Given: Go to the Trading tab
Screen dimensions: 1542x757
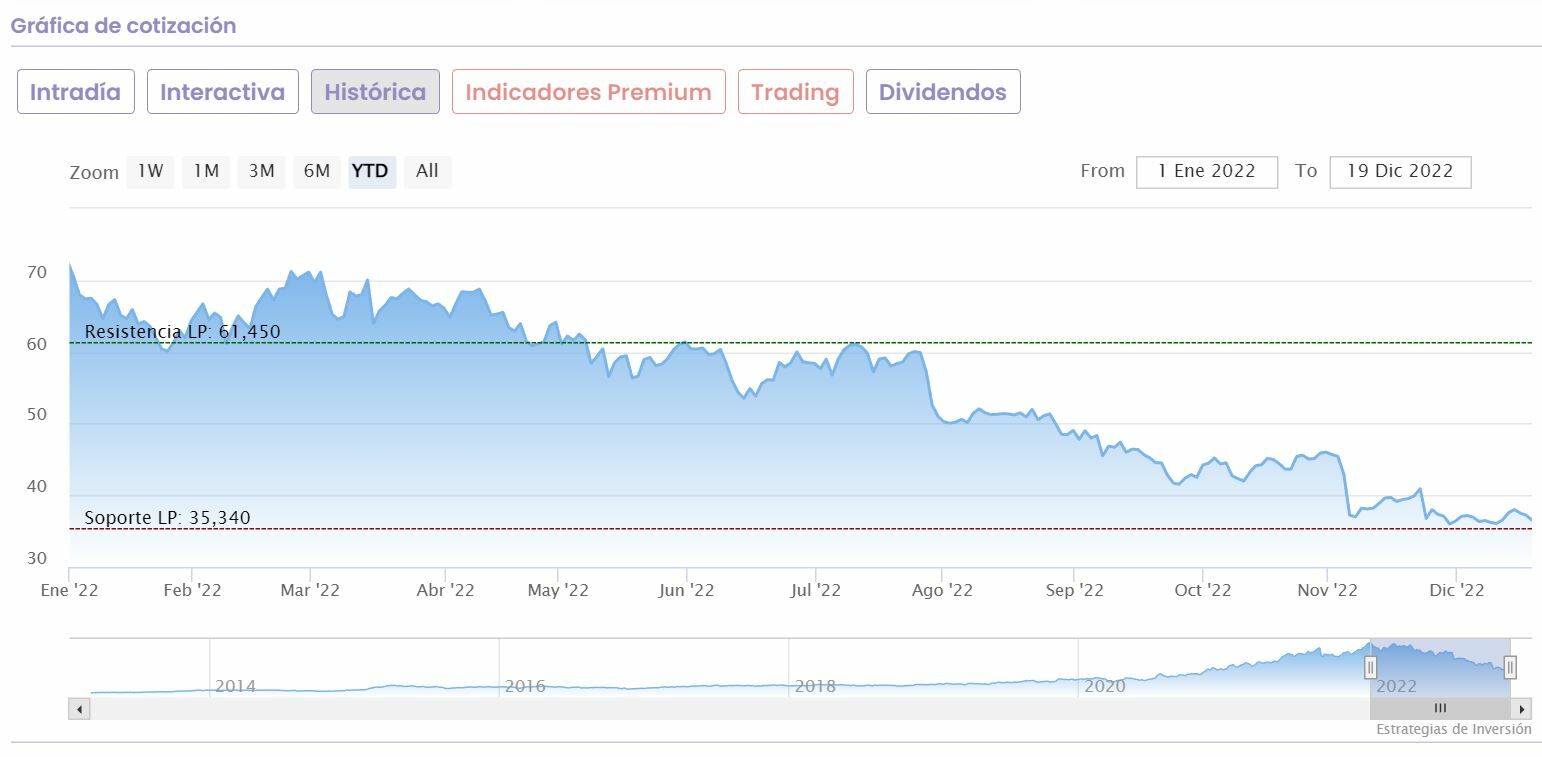Looking at the screenshot, I should click(x=795, y=92).
